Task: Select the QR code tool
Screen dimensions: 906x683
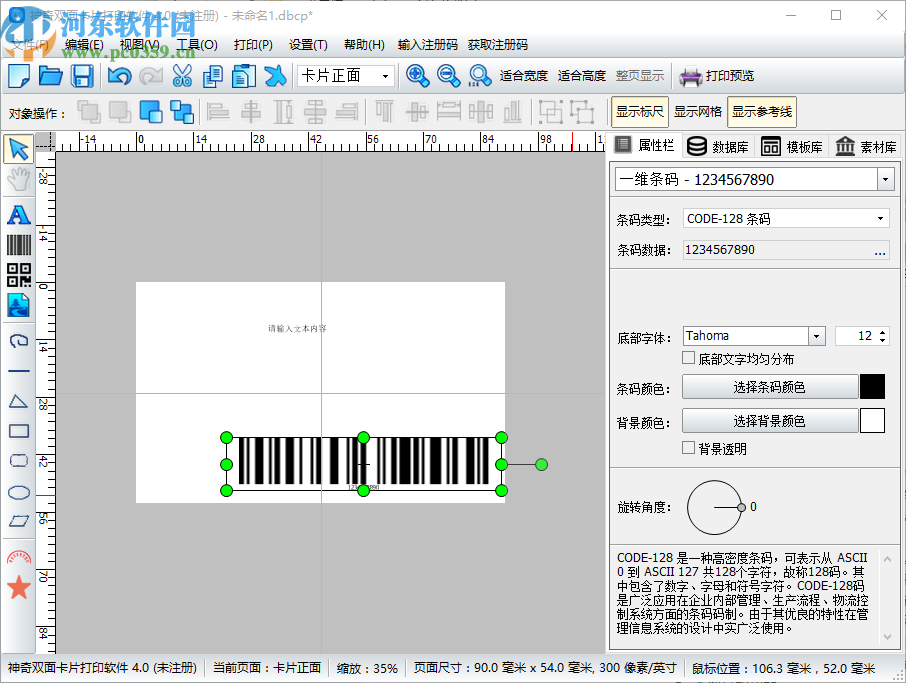Action: click(18, 275)
